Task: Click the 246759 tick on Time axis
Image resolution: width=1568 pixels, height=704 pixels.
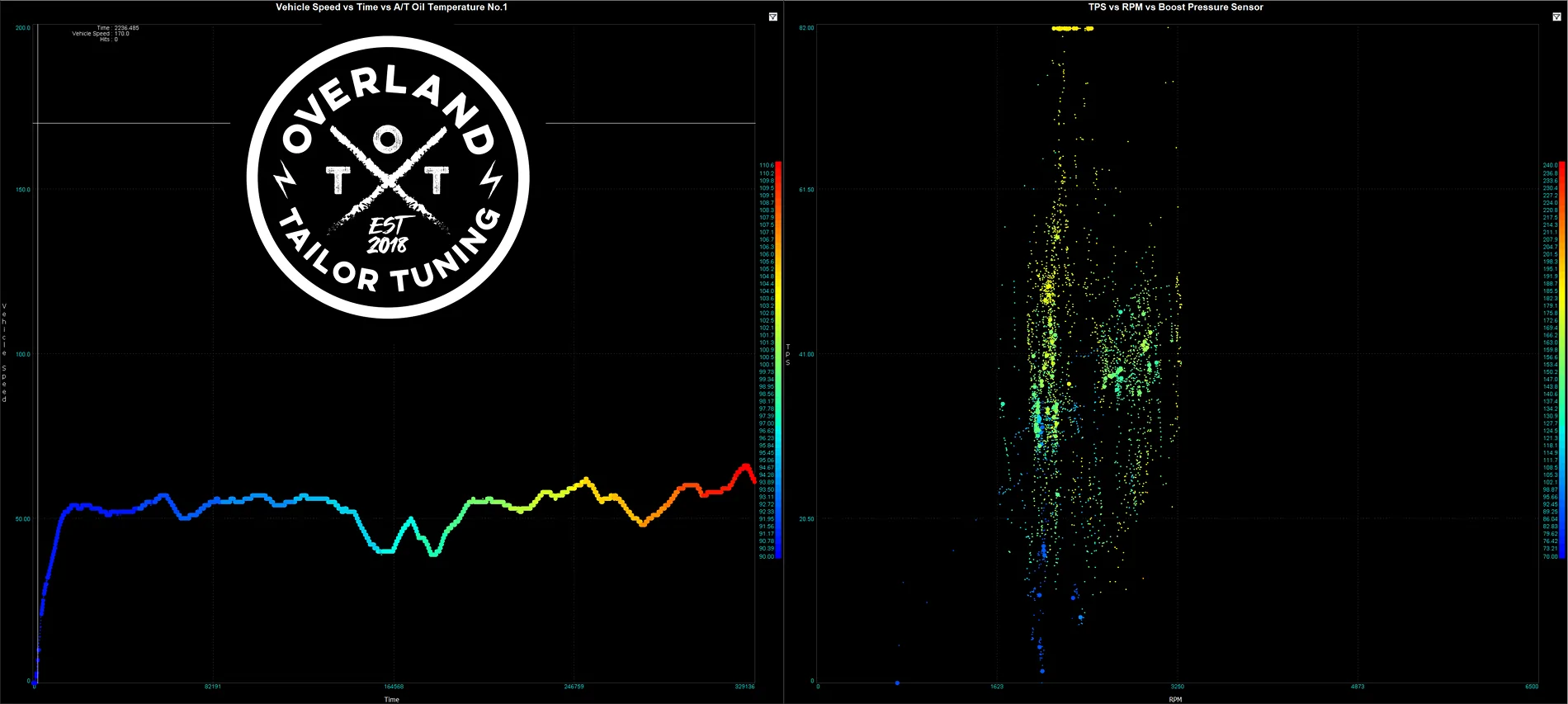Action: [x=574, y=687]
